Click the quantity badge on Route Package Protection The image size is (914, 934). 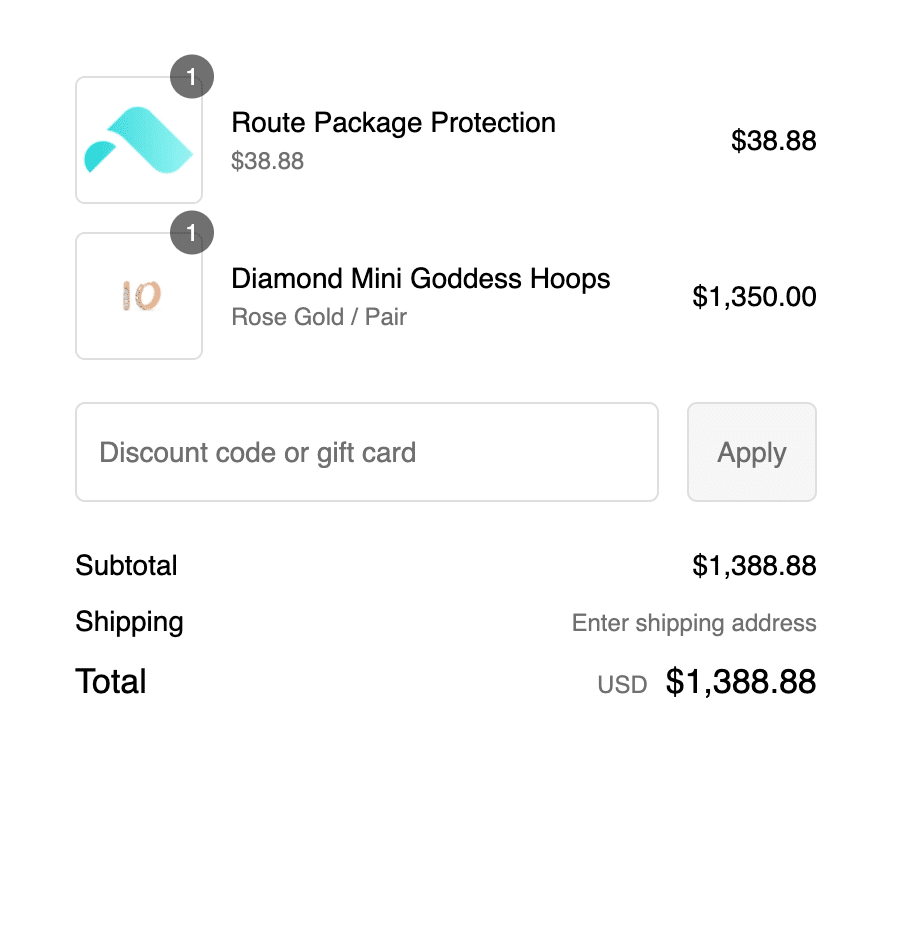(x=192, y=76)
